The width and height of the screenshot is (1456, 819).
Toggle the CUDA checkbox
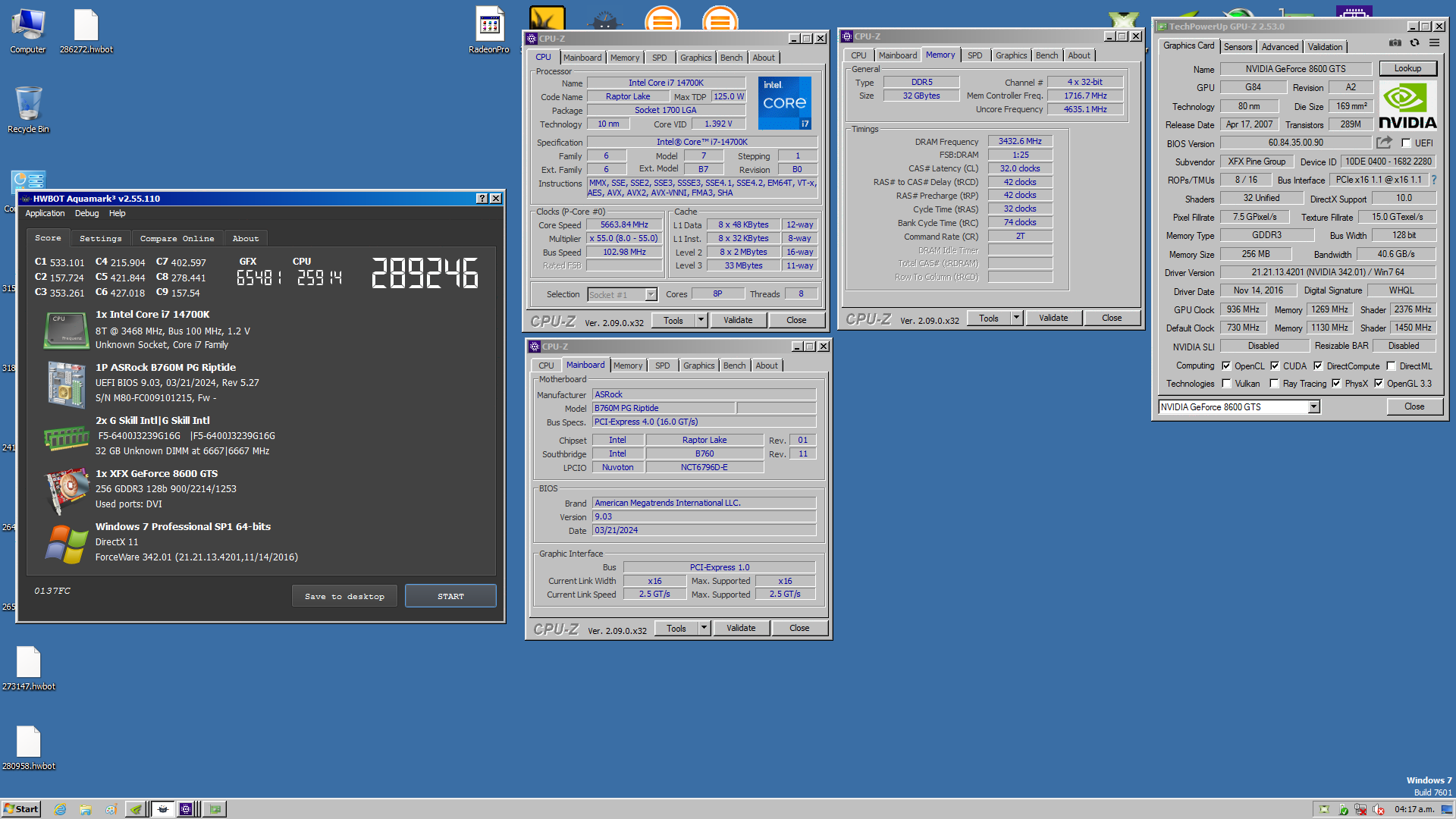coord(1275,366)
